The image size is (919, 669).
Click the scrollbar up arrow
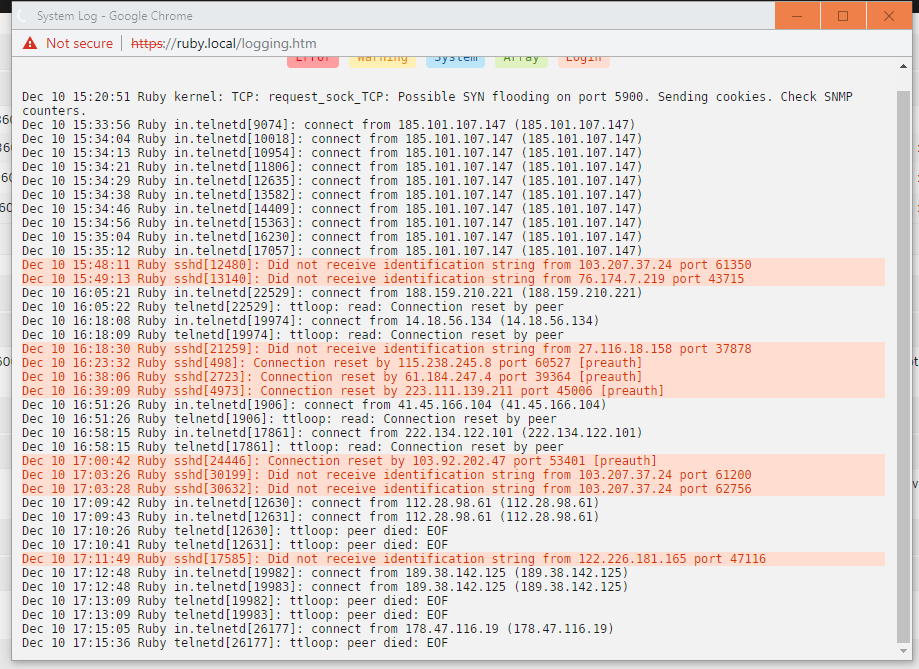click(x=903, y=66)
